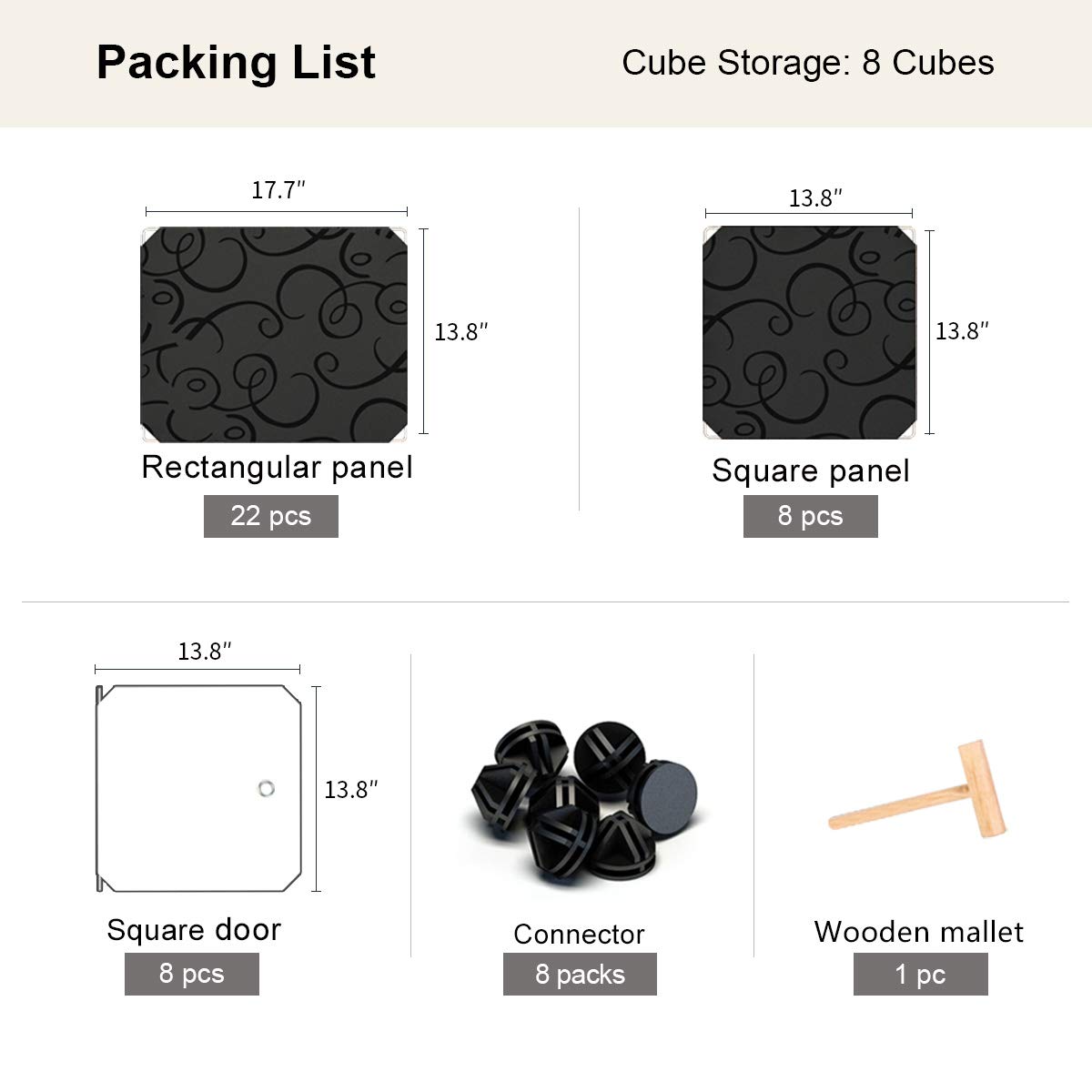1092x1092 pixels.
Task: Click the 22 pcs quantity badge
Action: coord(271,516)
